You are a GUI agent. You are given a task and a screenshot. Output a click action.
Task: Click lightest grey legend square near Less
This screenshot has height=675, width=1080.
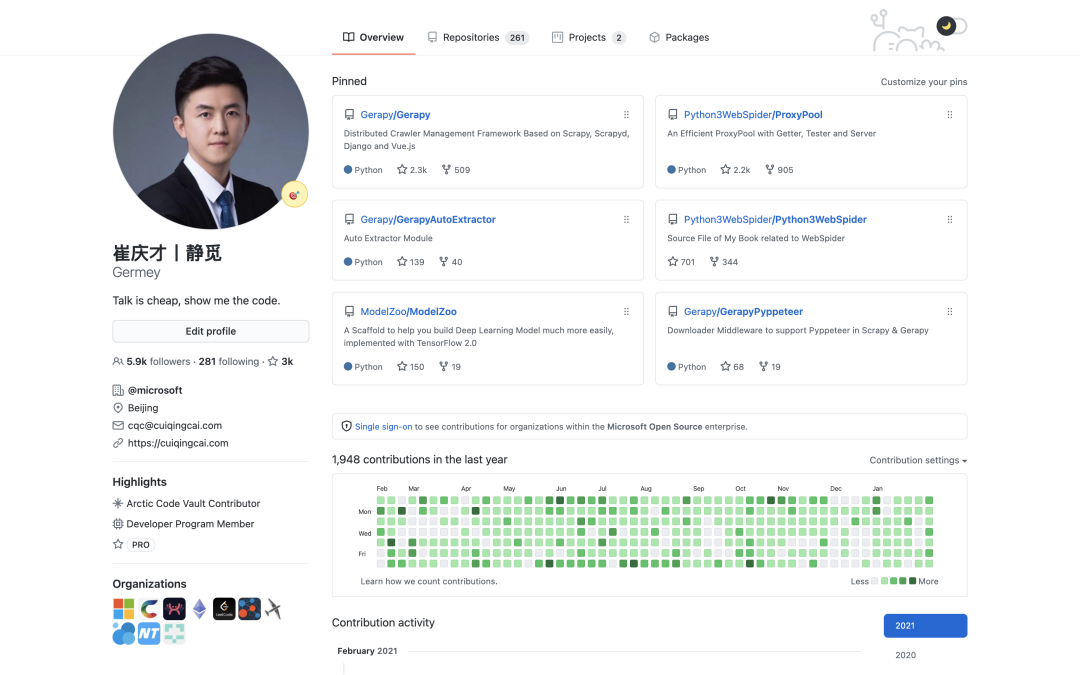[x=875, y=581]
